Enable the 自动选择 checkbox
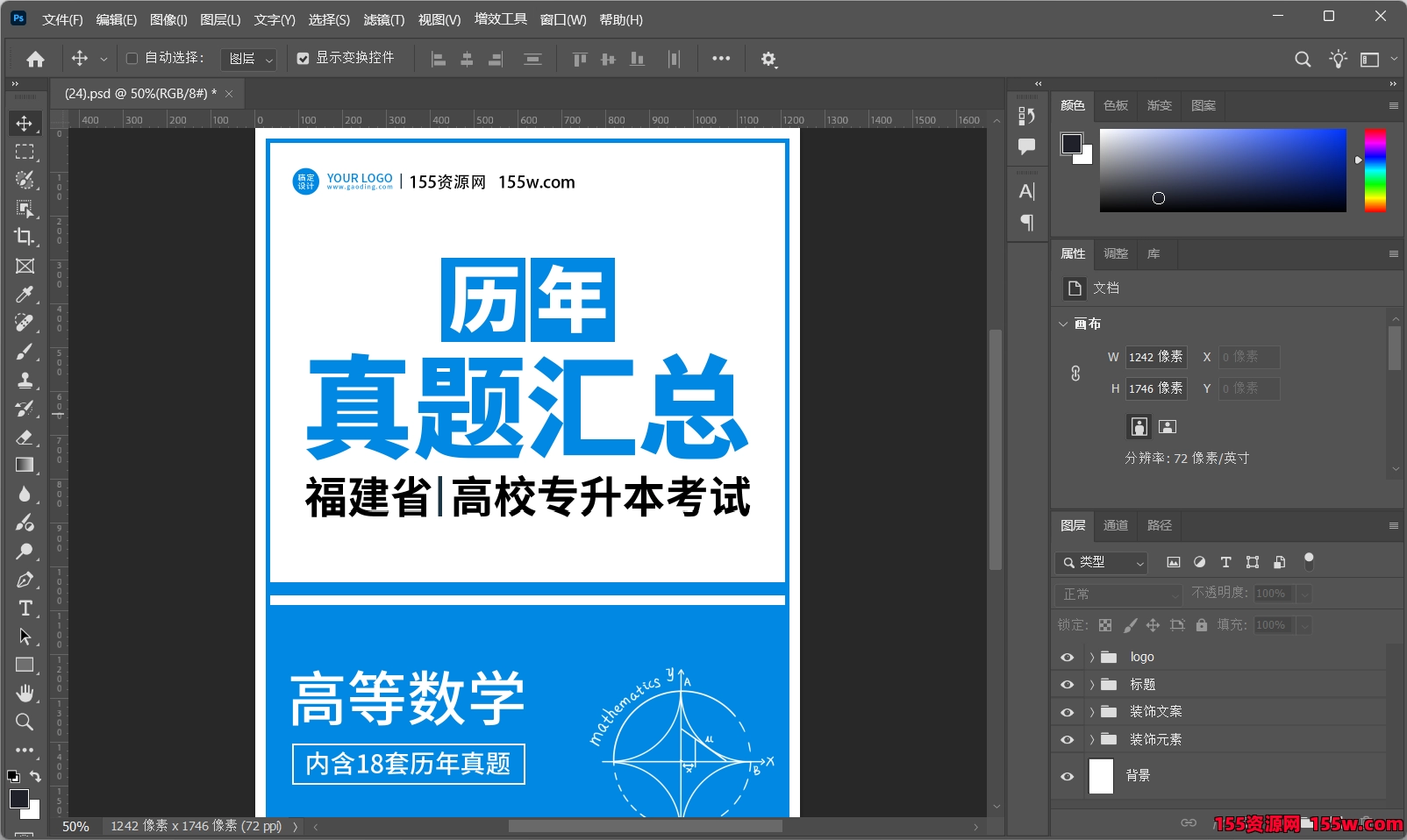The width and height of the screenshot is (1407, 840). point(132,59)
